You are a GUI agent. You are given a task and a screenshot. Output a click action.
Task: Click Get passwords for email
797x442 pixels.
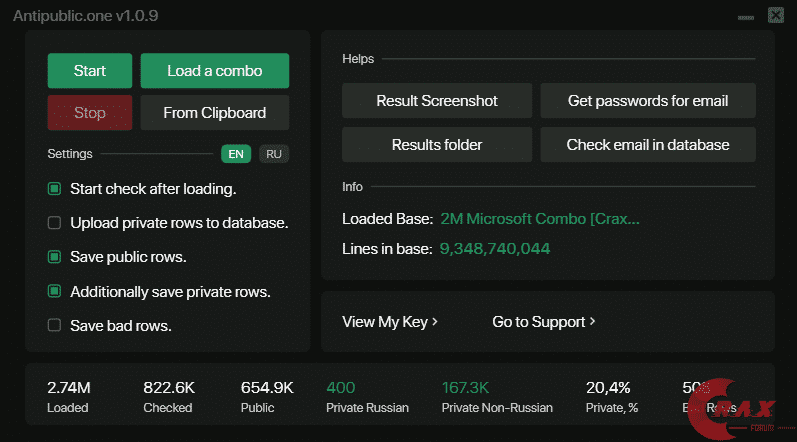647,101
